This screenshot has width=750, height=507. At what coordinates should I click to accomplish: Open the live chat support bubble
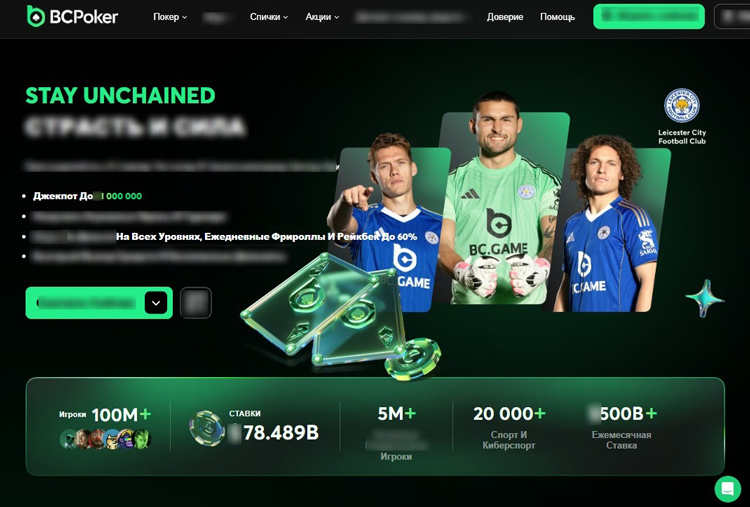click(728, 488)
